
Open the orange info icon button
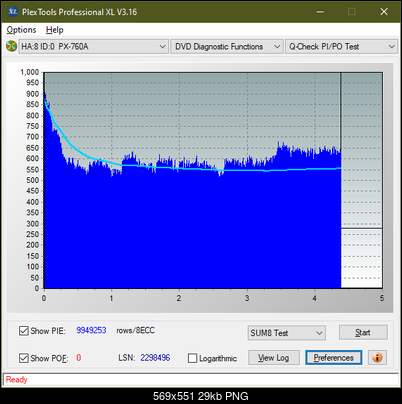click(377, 358)
